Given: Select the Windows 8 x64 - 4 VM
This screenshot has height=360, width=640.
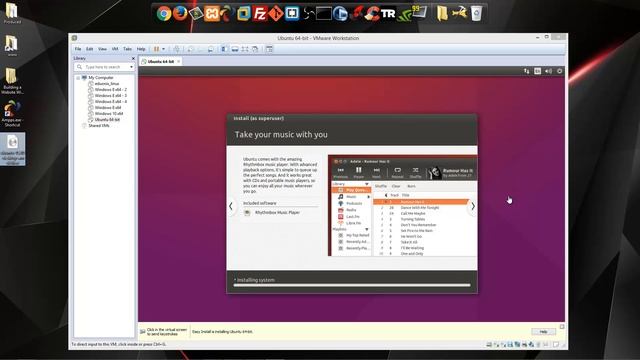Looking at the screenshot, I should tap(110, 102).
